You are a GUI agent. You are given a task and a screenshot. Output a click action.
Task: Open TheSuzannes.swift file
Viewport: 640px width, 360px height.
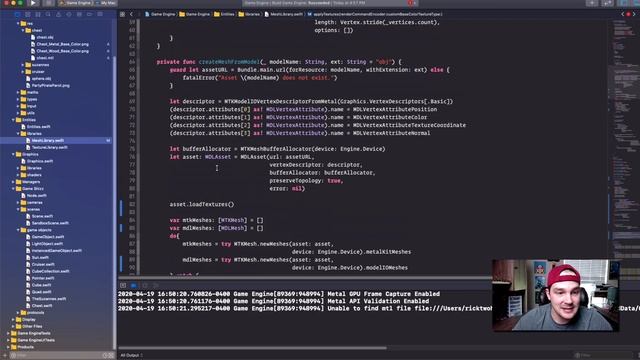pyautogui.click(x=49, y=299)
